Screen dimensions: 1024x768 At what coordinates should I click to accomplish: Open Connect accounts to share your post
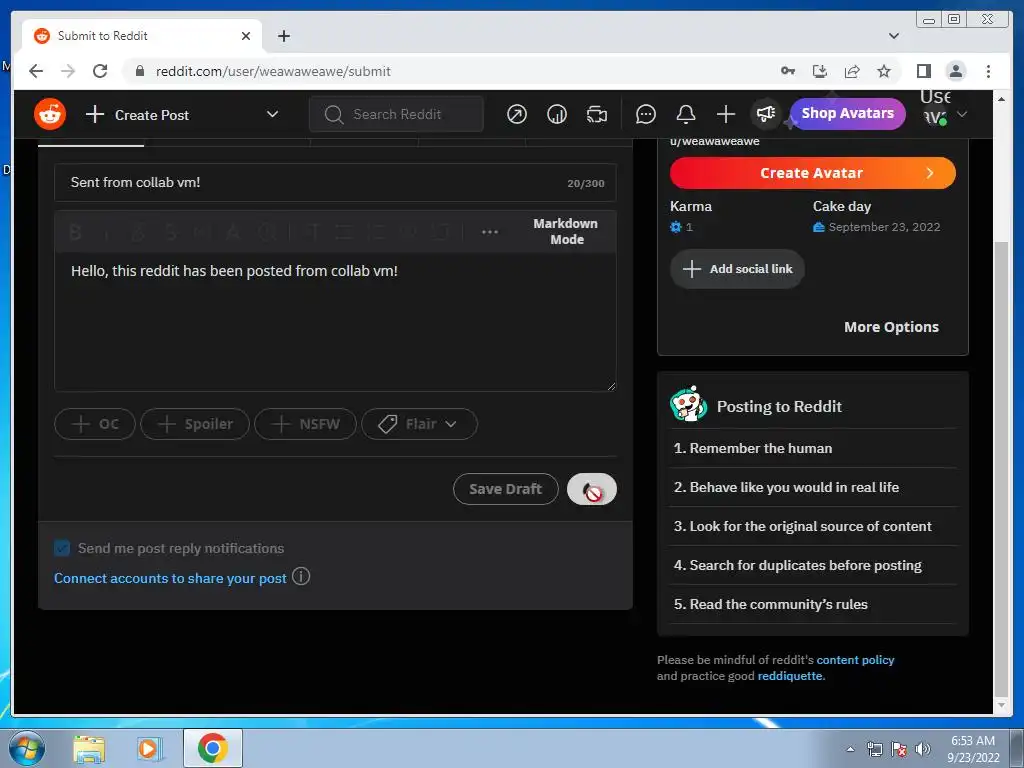pos(170,578)
